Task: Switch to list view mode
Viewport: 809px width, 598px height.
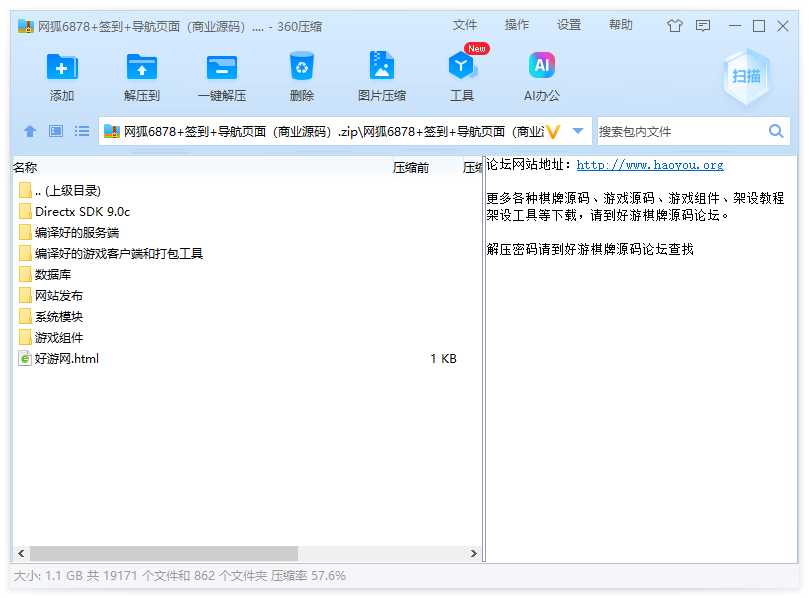Action: tap(82, 131)
